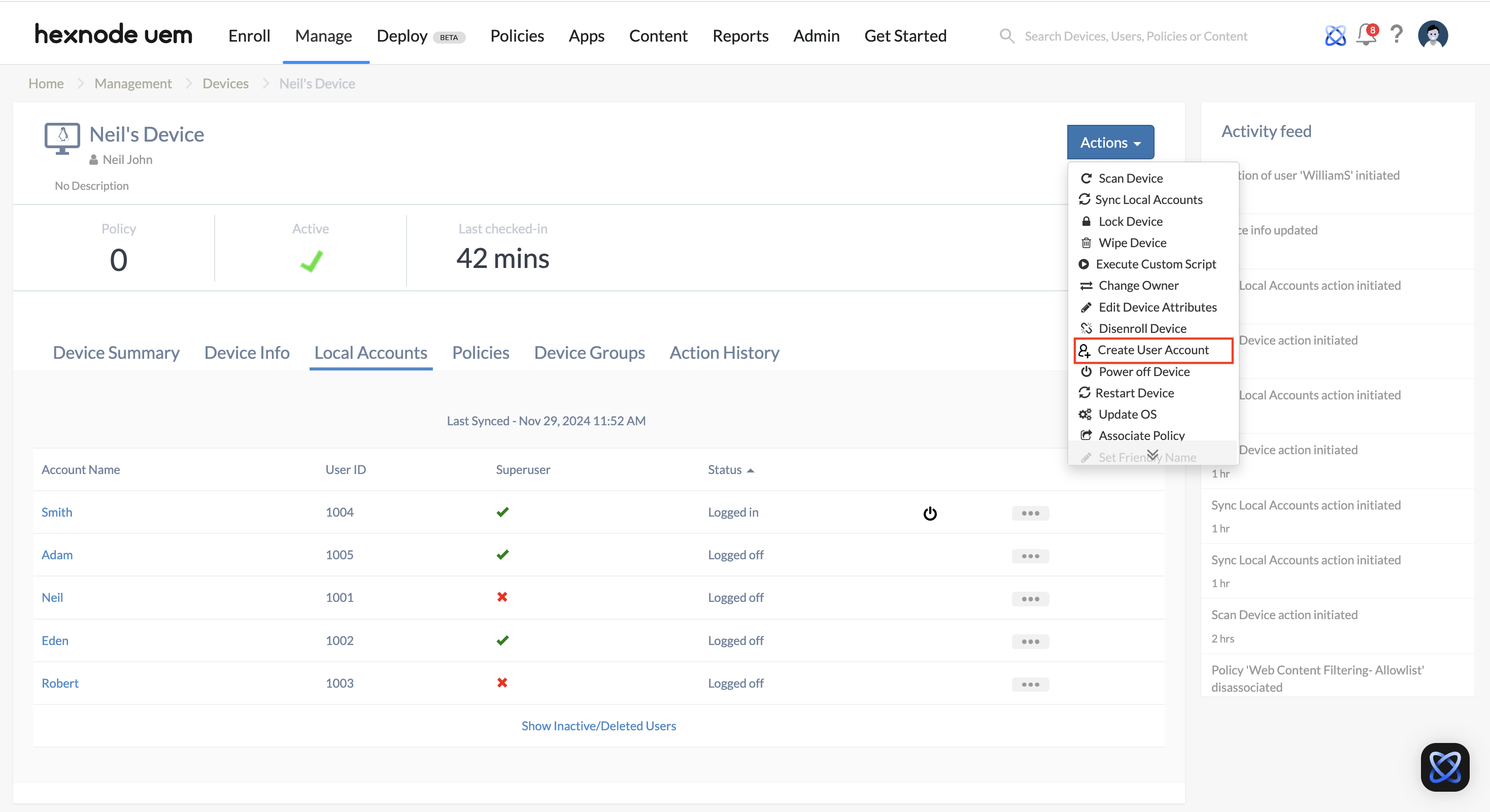Expand more actions via double chevron
The image size is (1490, 812).
[x=1152, y=455]
